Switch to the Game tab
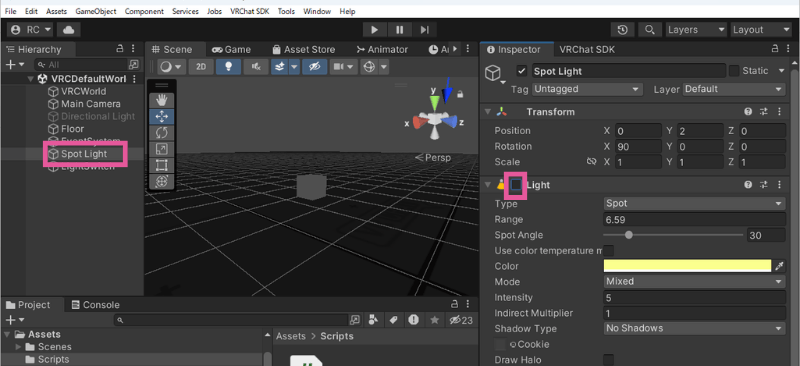Screen dimensions: 800x366 pos(232,50)
